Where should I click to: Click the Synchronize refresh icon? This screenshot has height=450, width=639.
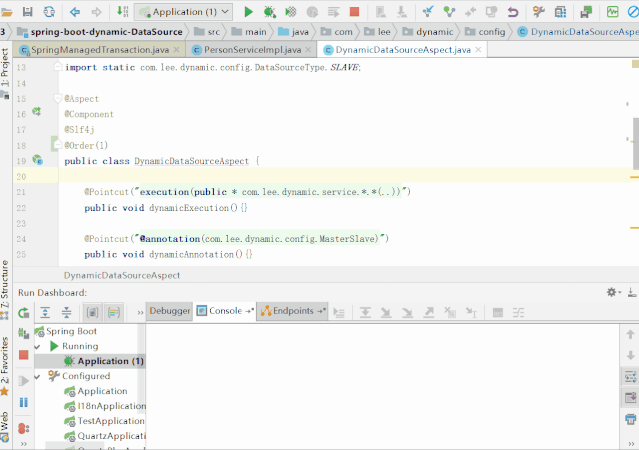[x=49, y=12]
